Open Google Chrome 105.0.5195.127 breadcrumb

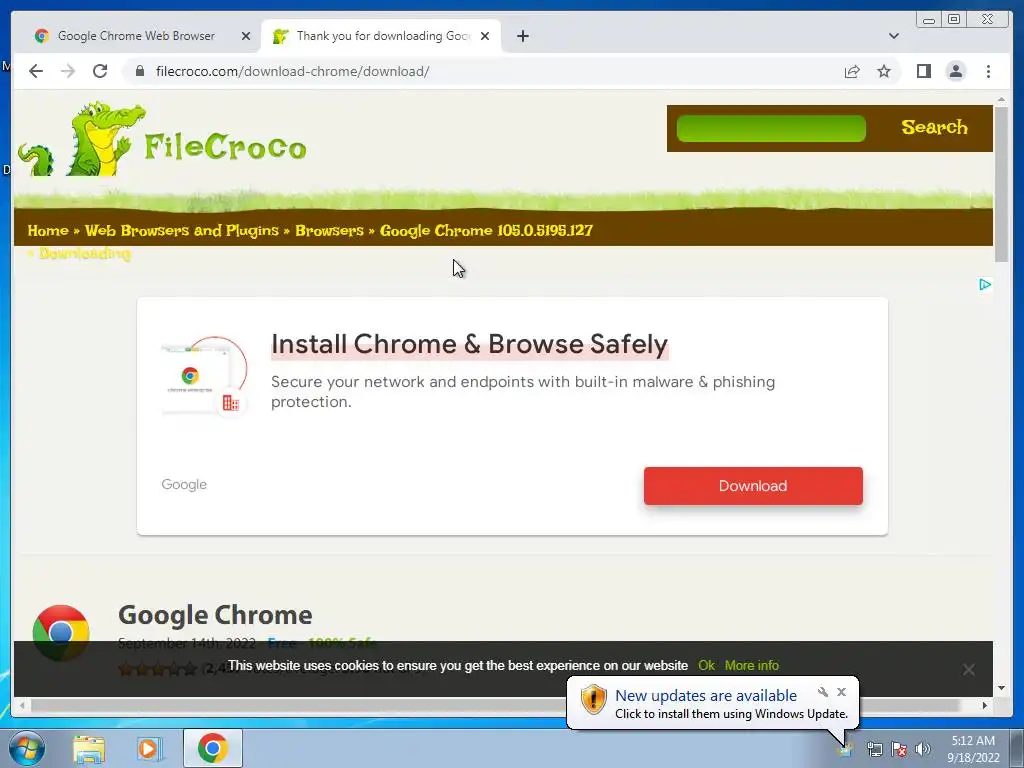point(486,231)
